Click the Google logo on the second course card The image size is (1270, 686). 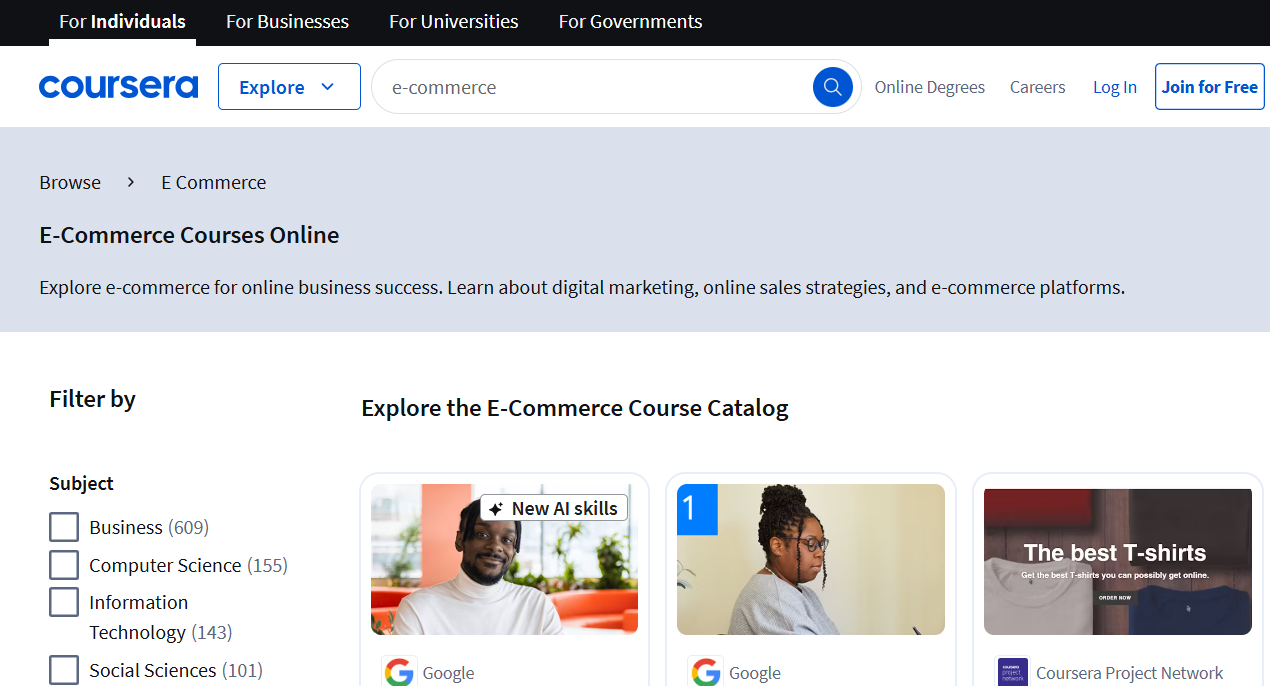tap(705, 672)
